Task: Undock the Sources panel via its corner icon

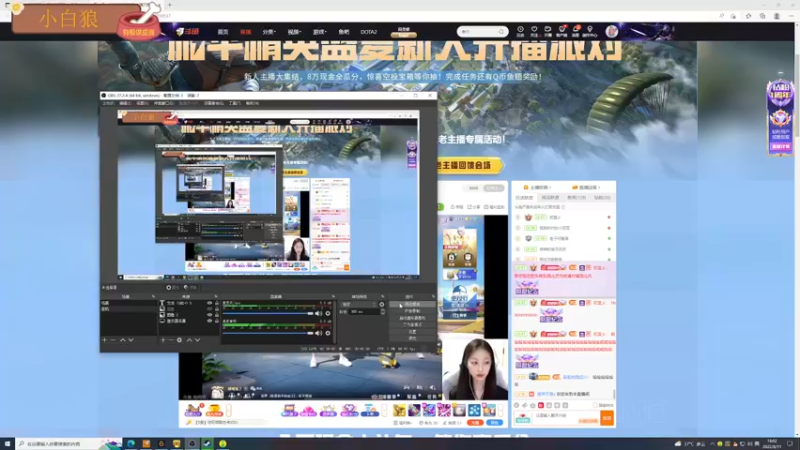Action: 216,296
